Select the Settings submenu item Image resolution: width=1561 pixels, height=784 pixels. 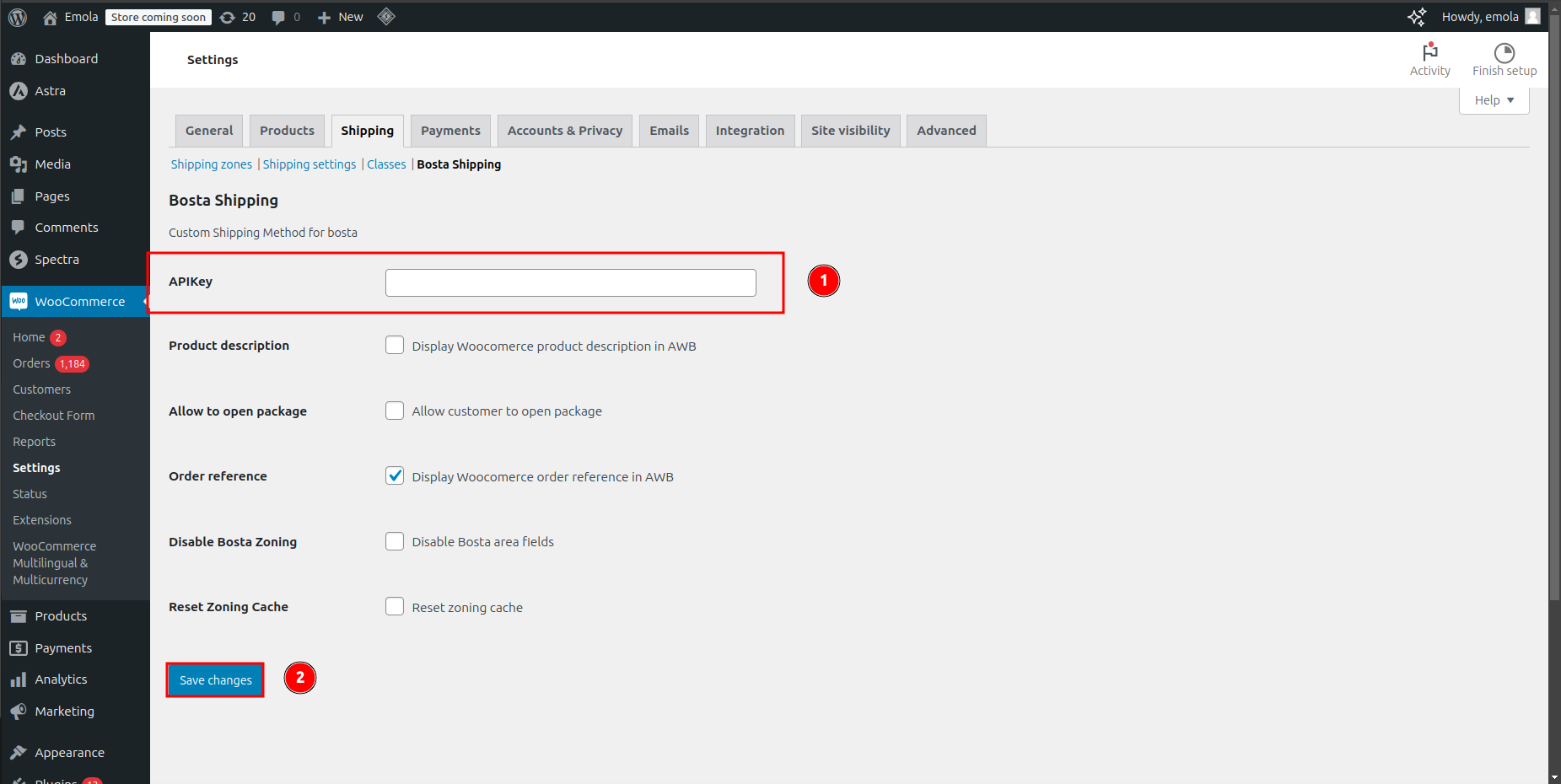(36, 468)
